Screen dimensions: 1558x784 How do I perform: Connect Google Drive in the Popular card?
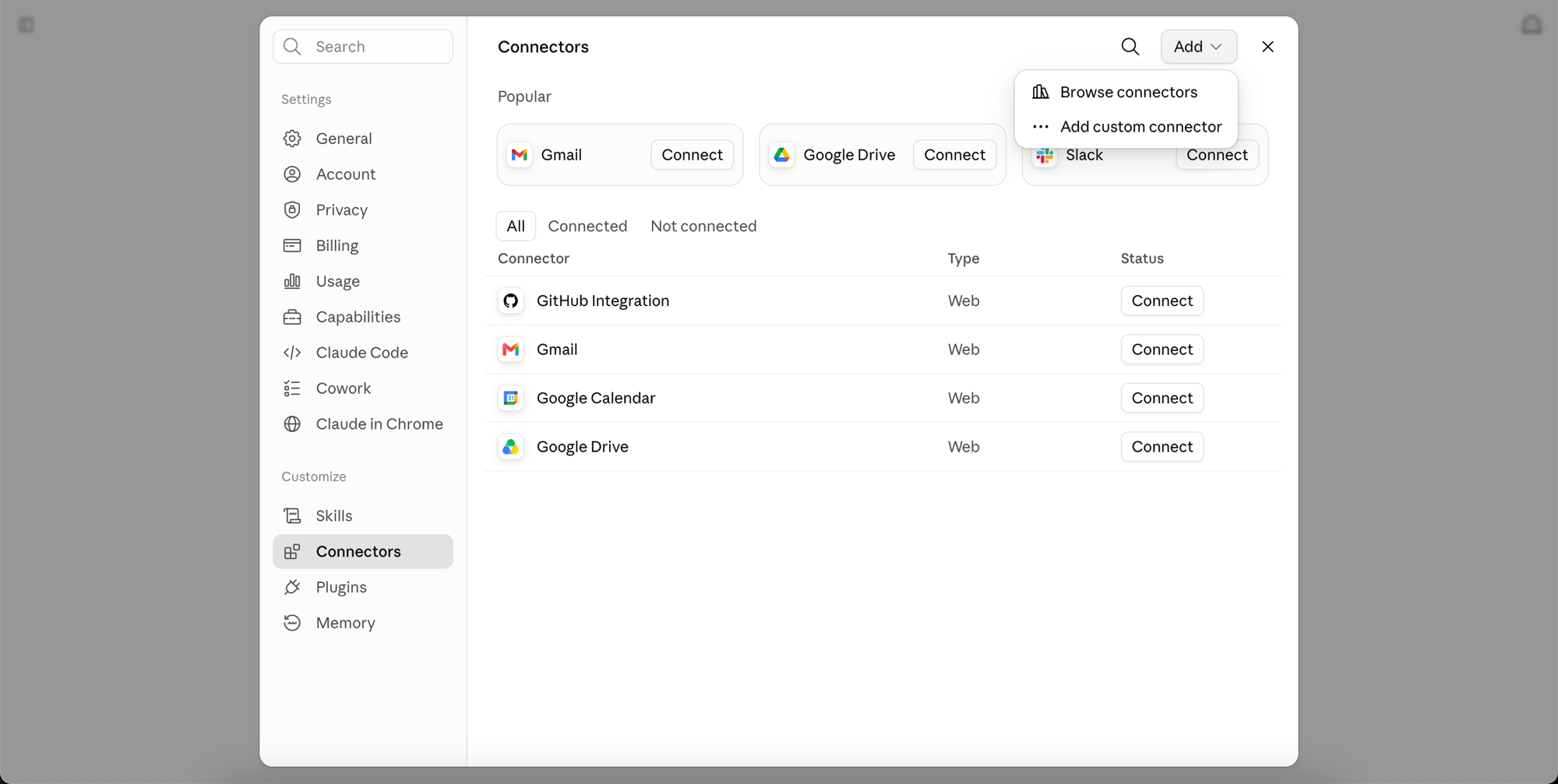[x=954, y=155]
